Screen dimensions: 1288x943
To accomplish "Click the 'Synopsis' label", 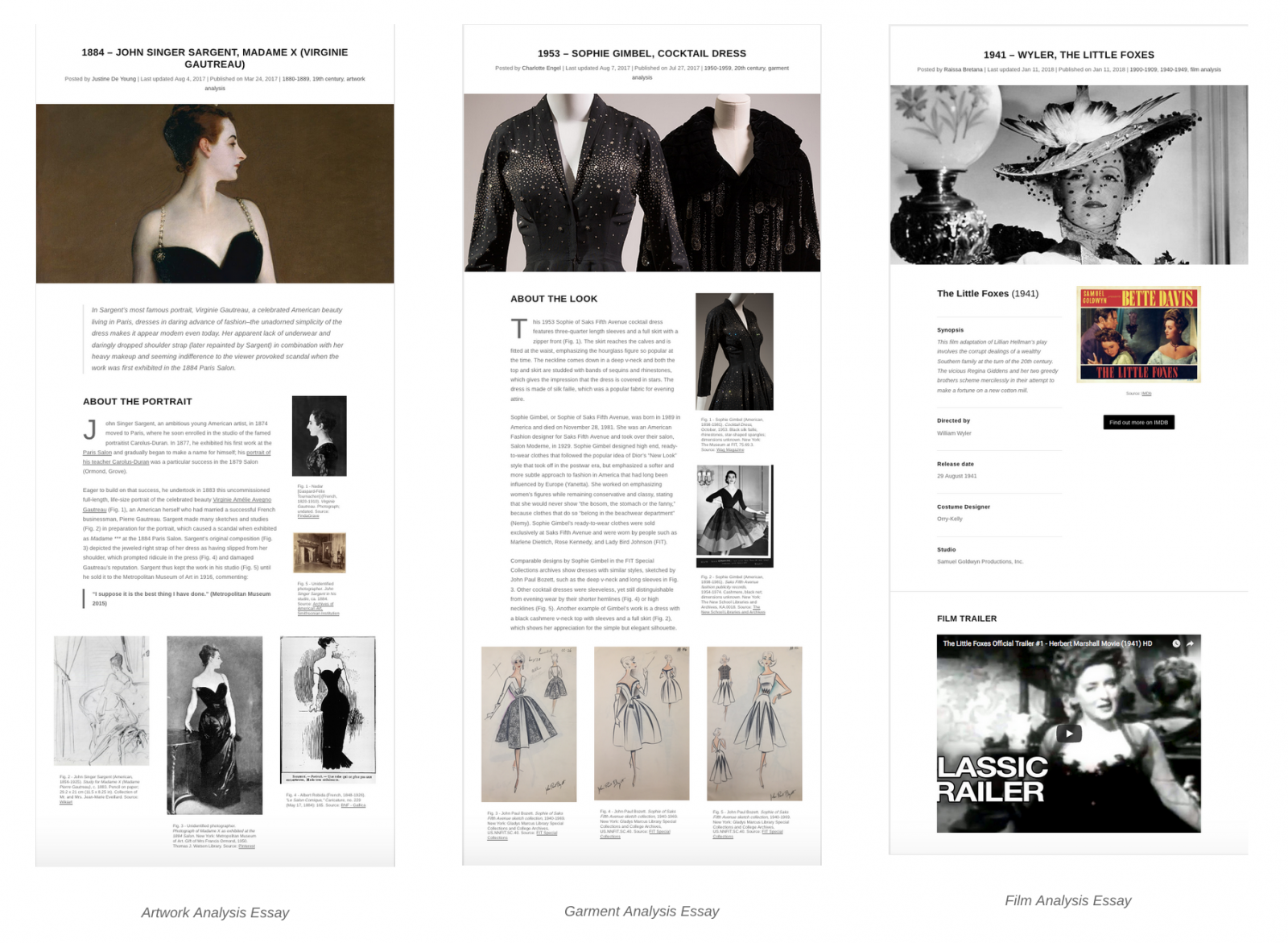I will (x=950, y=330).
